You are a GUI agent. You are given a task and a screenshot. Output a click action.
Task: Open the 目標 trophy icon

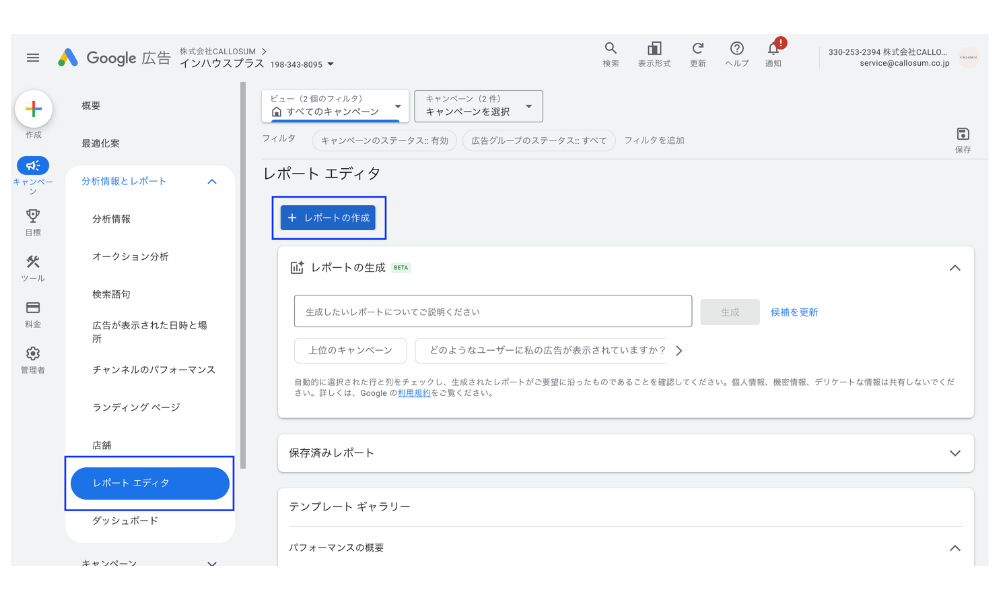(x=34, y=217)
